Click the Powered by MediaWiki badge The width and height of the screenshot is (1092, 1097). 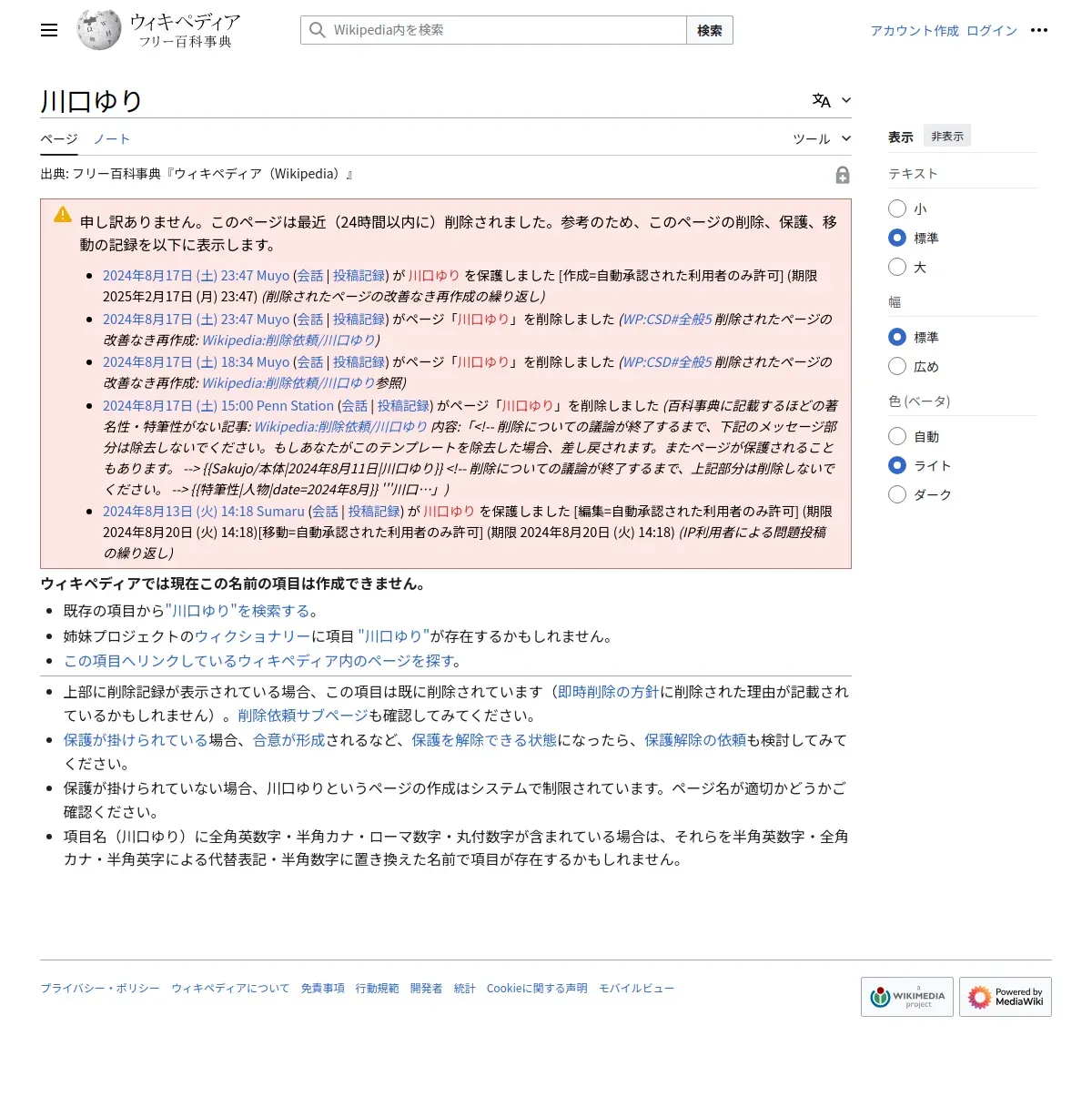1006,997
